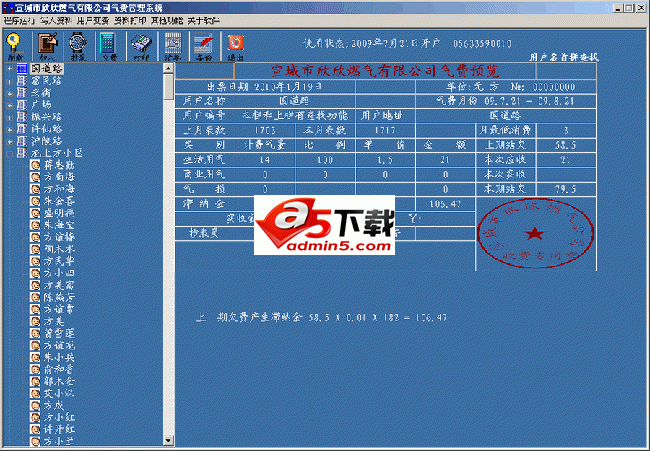Click the face icon beside 方成

[x=36, y=405]
